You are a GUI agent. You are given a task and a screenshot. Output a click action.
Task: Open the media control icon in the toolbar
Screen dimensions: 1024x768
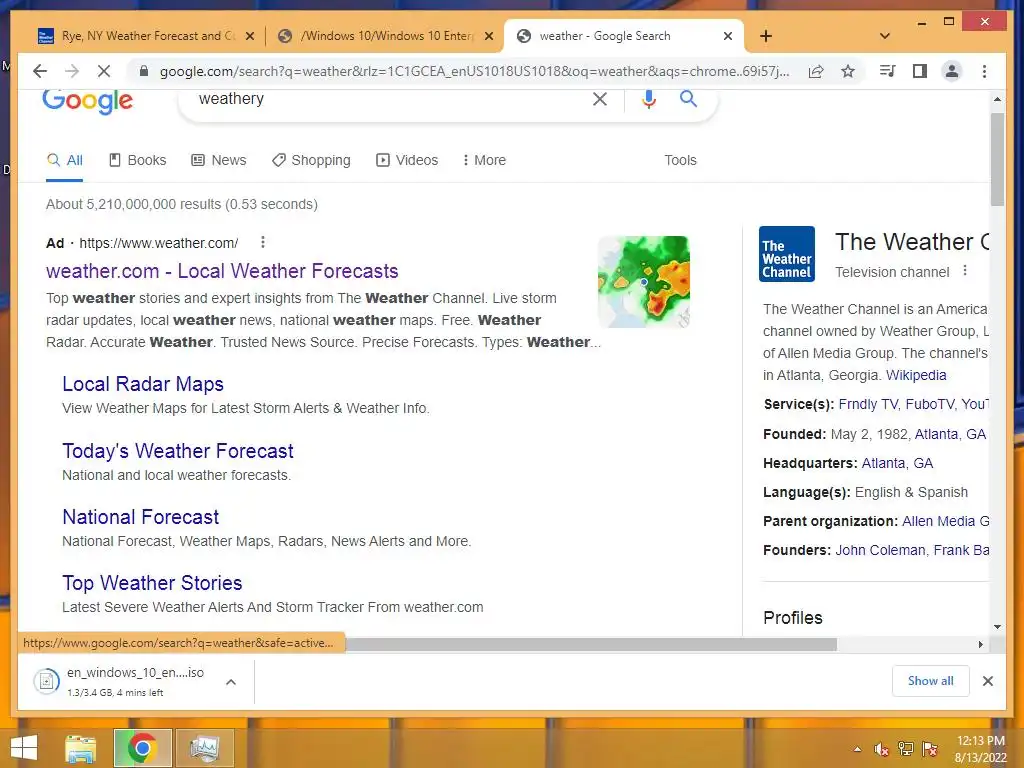[x=888, y=71]
